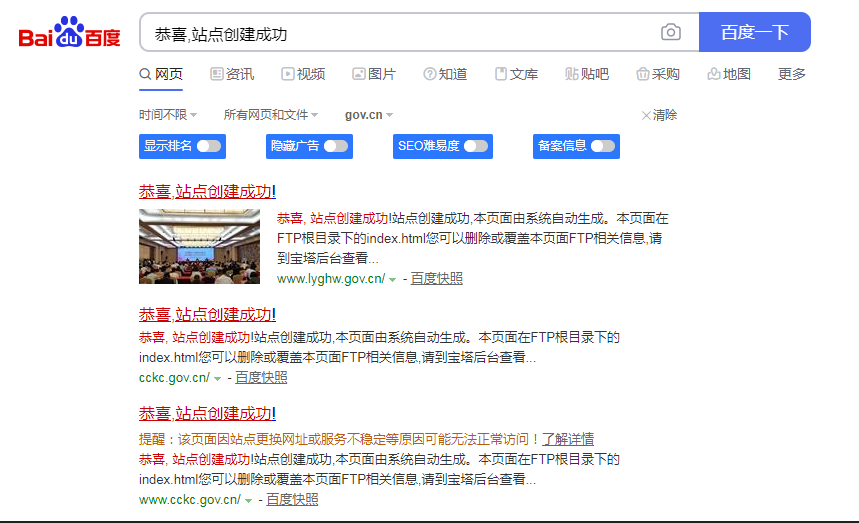Open the 所有网页和文件 file type dropdown
This screenshot has width=859, height=523.
click(x=271, y=115)
